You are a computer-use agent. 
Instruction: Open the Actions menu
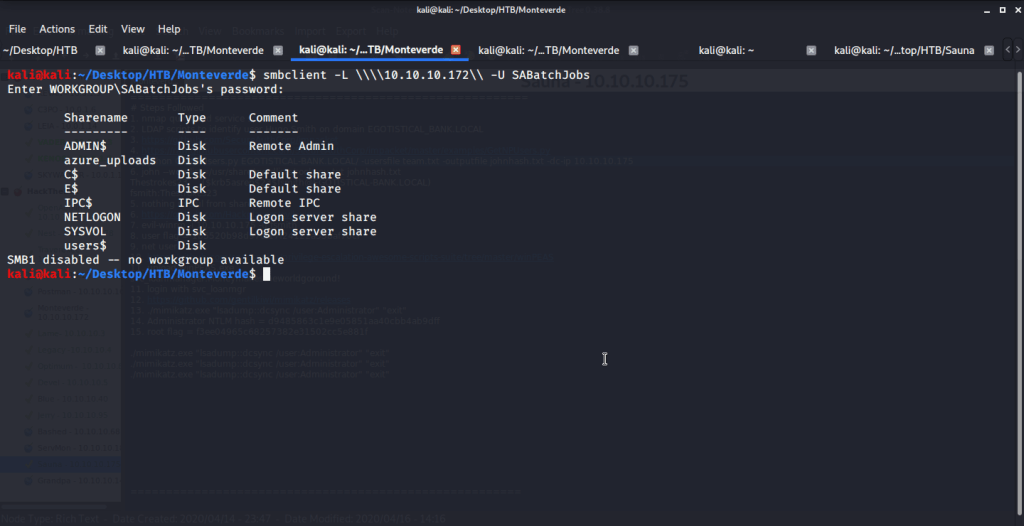pos(57,29)
